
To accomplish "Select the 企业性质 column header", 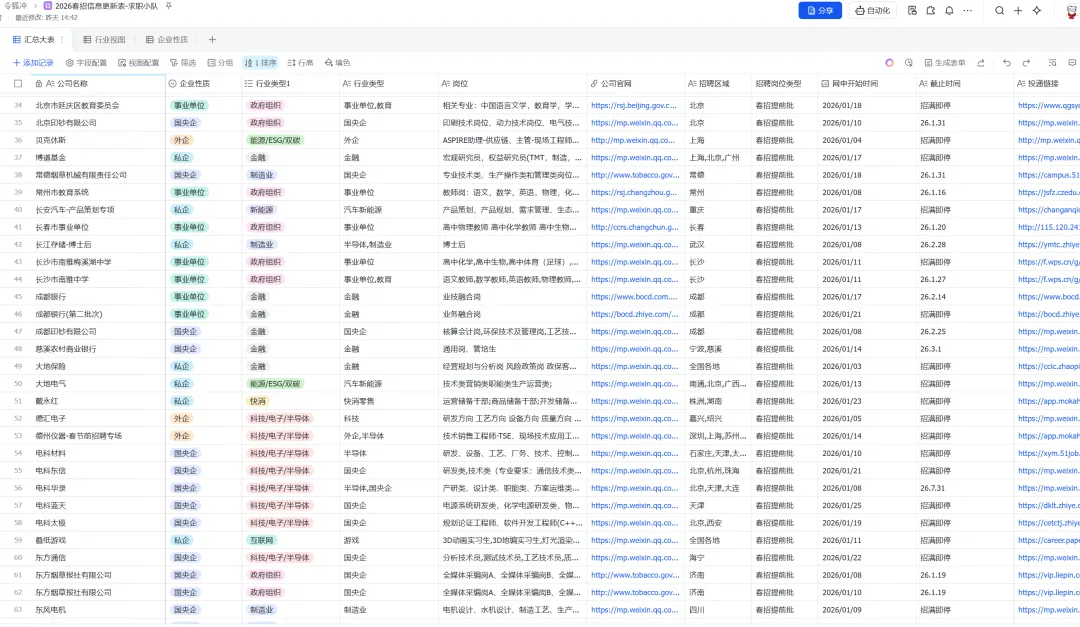I will click(203, 83).
